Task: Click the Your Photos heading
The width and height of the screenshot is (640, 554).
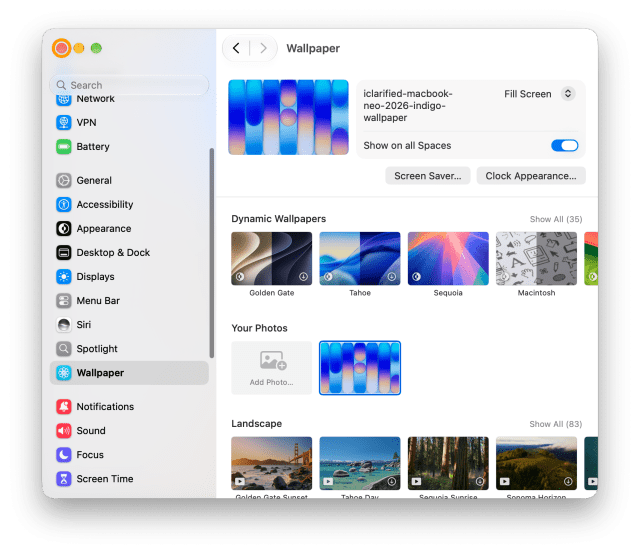Action: (x=259, y=328)
